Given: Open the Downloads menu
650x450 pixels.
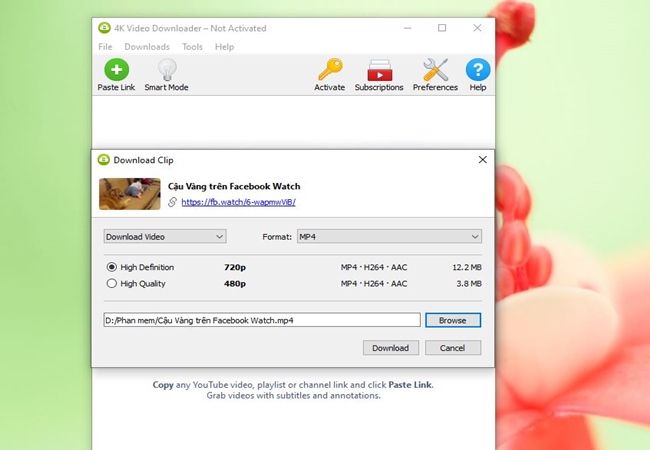Looking at the screenshot, I should [x=147, y=47].
